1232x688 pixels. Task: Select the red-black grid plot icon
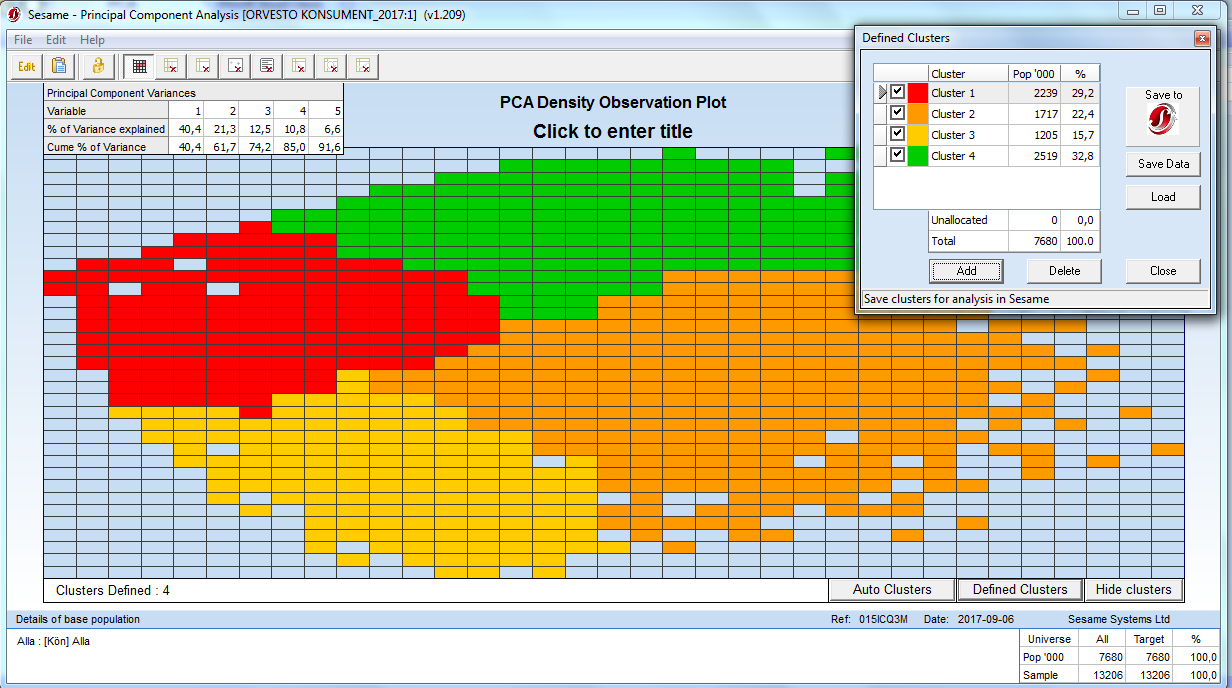point(139,67)
